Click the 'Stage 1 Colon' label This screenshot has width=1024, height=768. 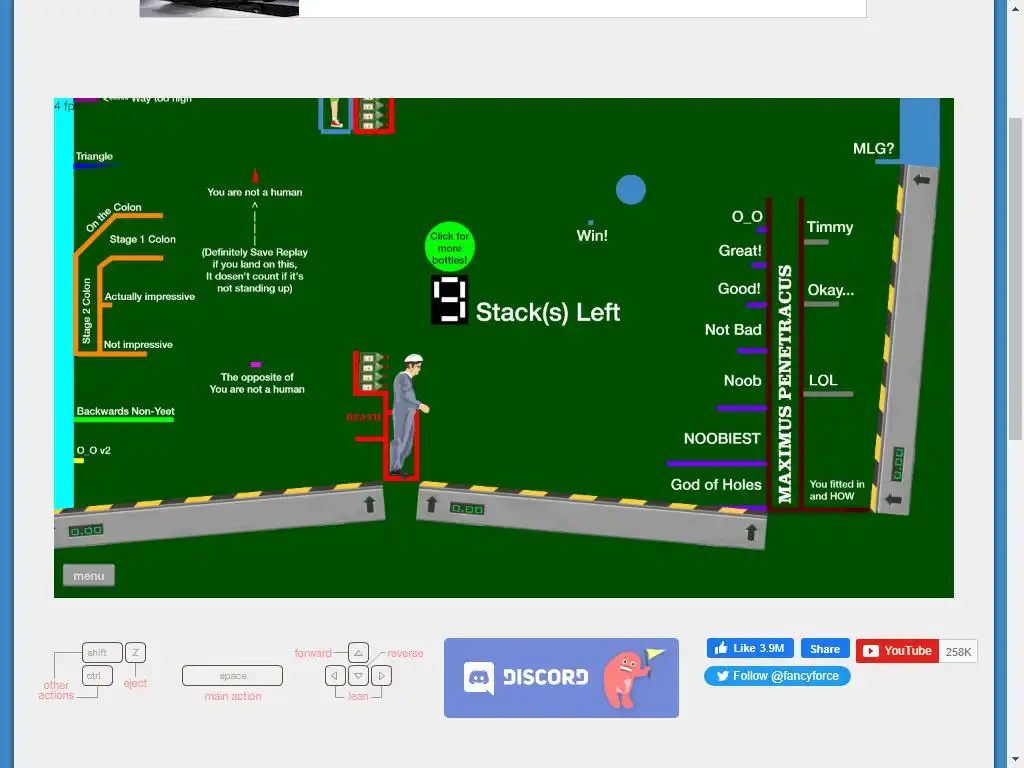pos(142,239)
